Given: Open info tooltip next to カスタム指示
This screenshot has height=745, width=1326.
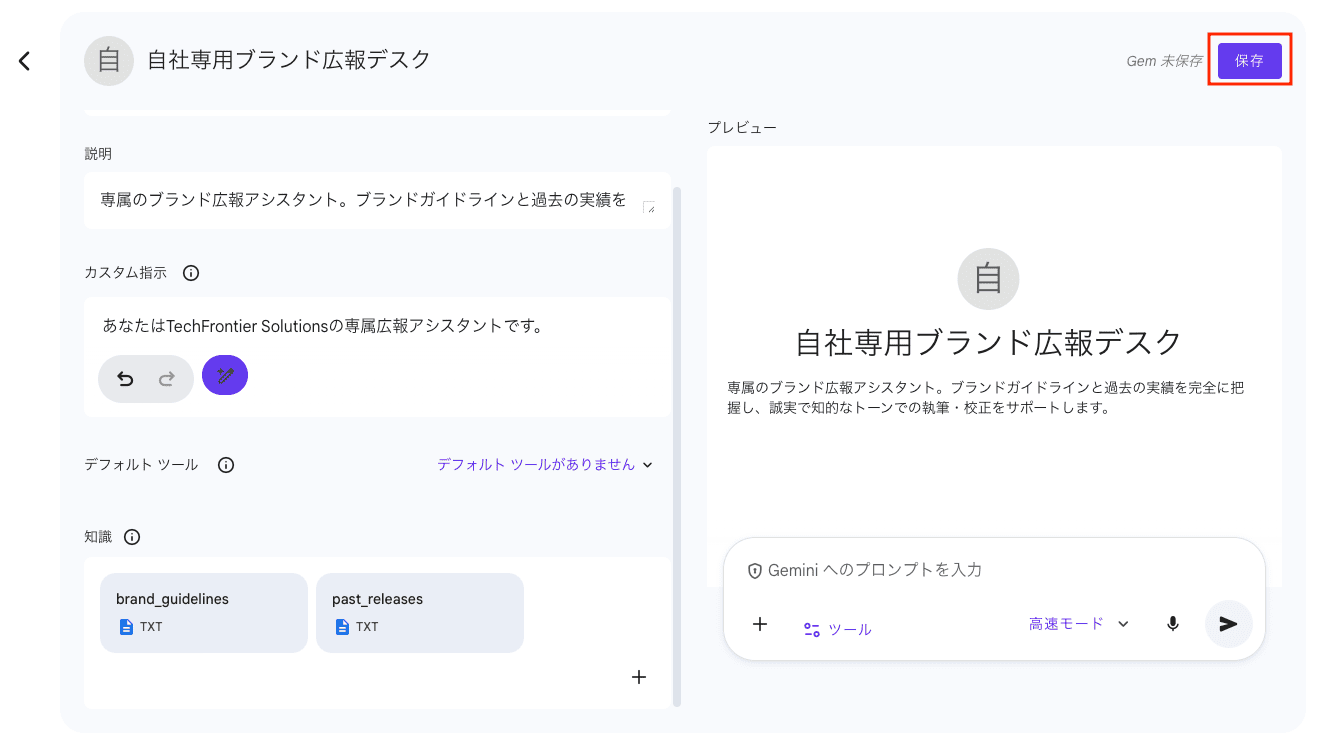Looking at the screenshot, I should tap(191, 273).
